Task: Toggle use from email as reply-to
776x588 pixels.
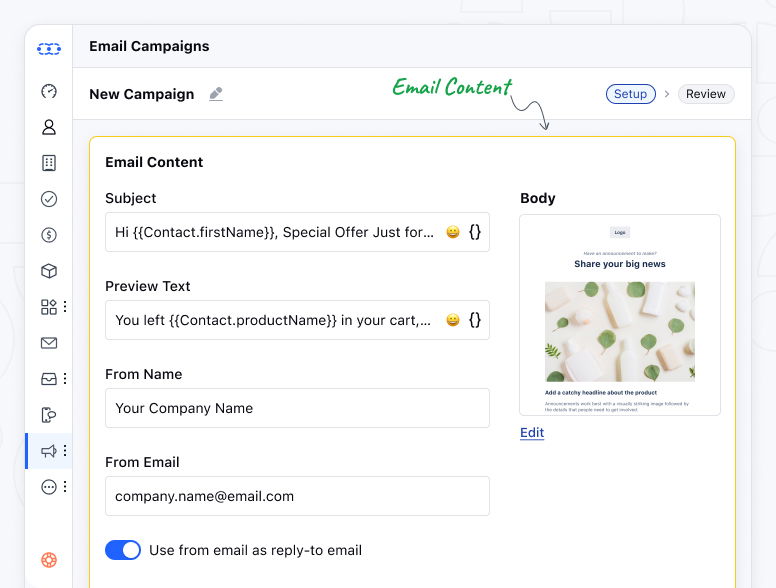Action: click(x=123, y=550)
